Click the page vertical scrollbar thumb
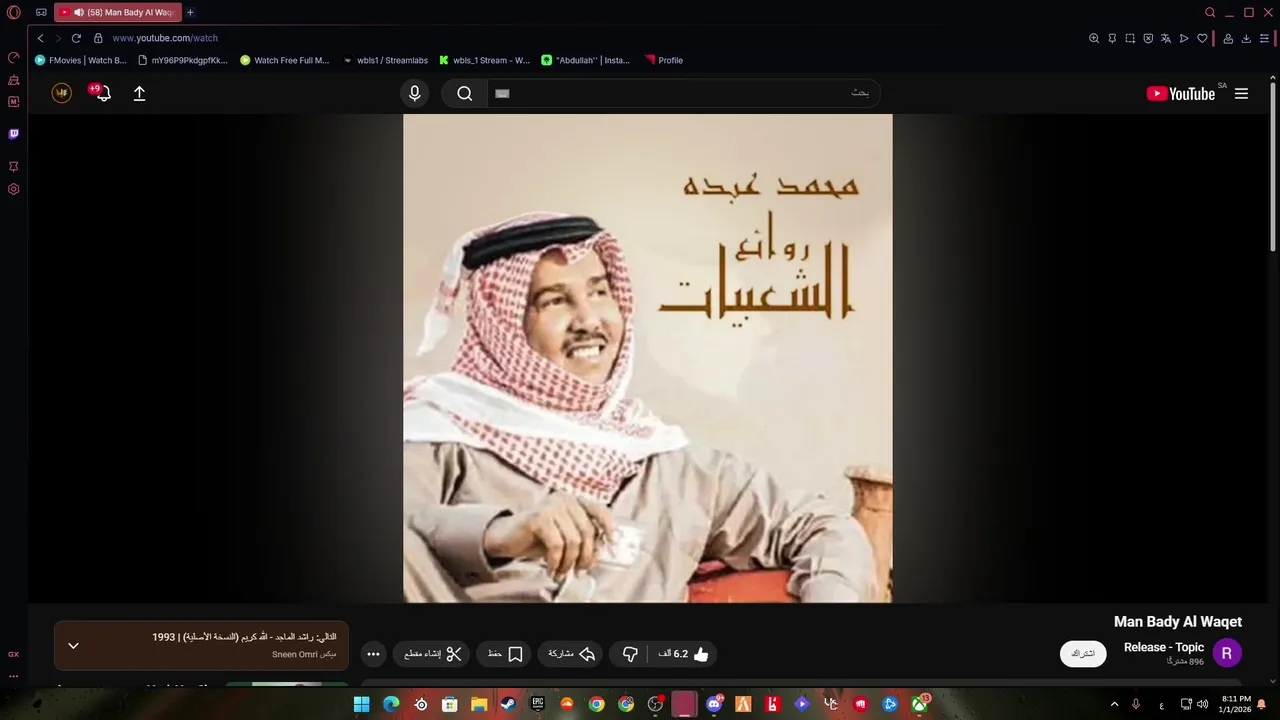Image resolution: width=1280 pixels, height=720 pixels. [1273, 165]
